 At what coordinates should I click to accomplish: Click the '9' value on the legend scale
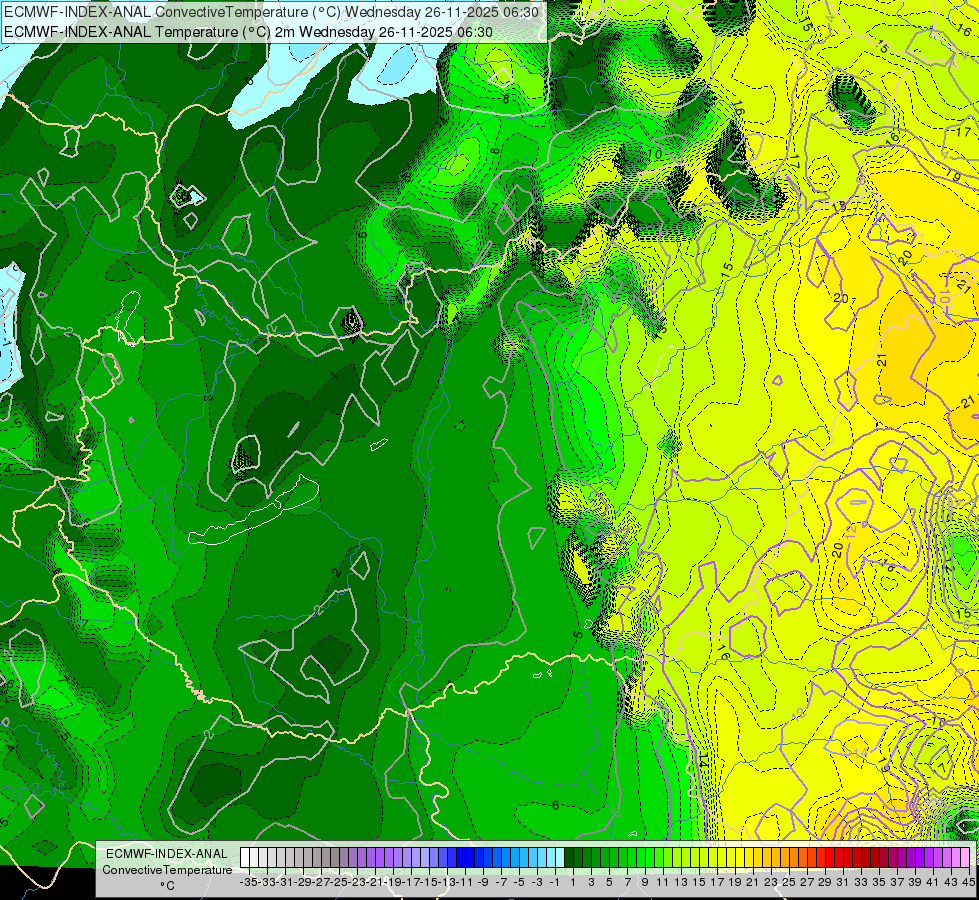(645, 882)
